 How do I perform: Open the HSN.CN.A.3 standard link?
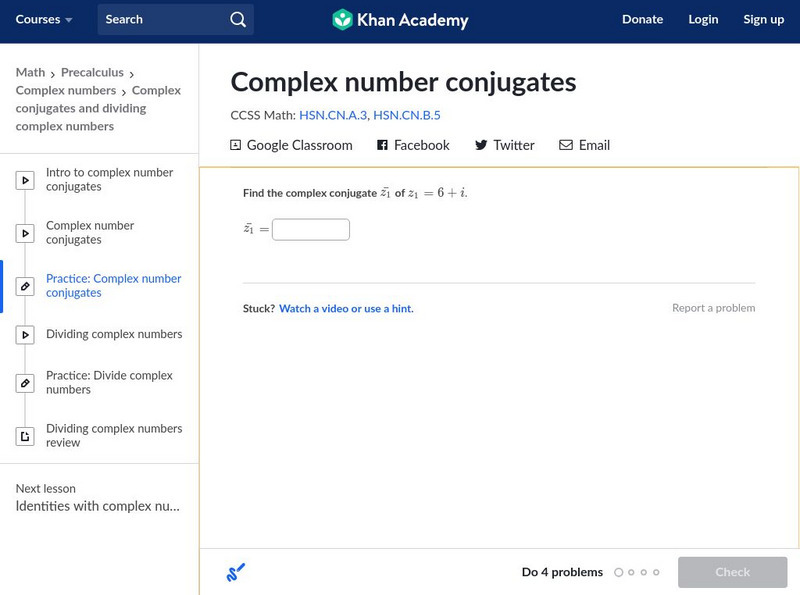point(332,115)
